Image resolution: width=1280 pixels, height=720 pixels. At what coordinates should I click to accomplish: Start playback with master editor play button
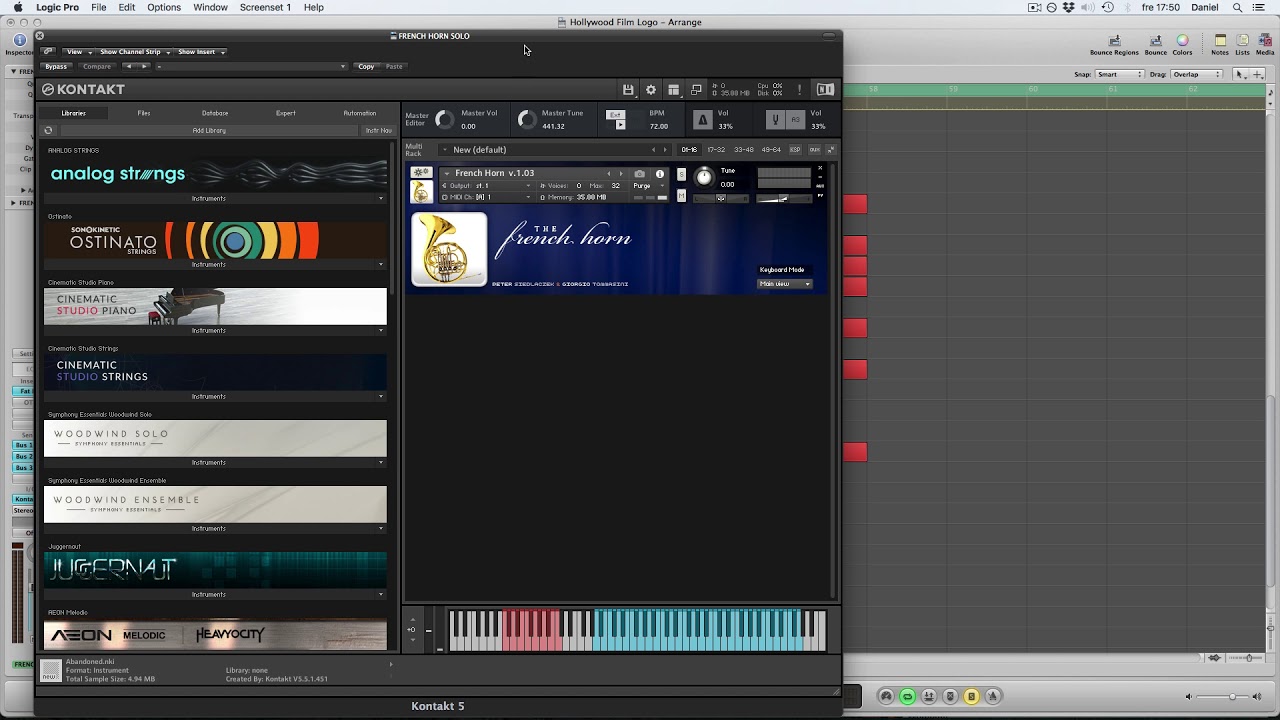click(620, 125)
